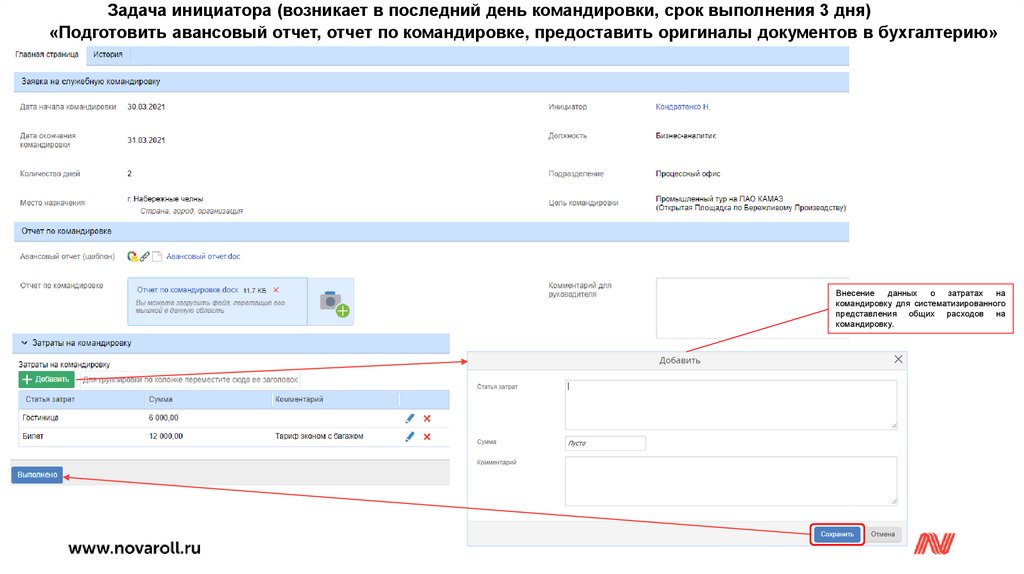Delete the Гостиница expense row
This screenshot has height=574, width=1024.
tap(427, 419)
